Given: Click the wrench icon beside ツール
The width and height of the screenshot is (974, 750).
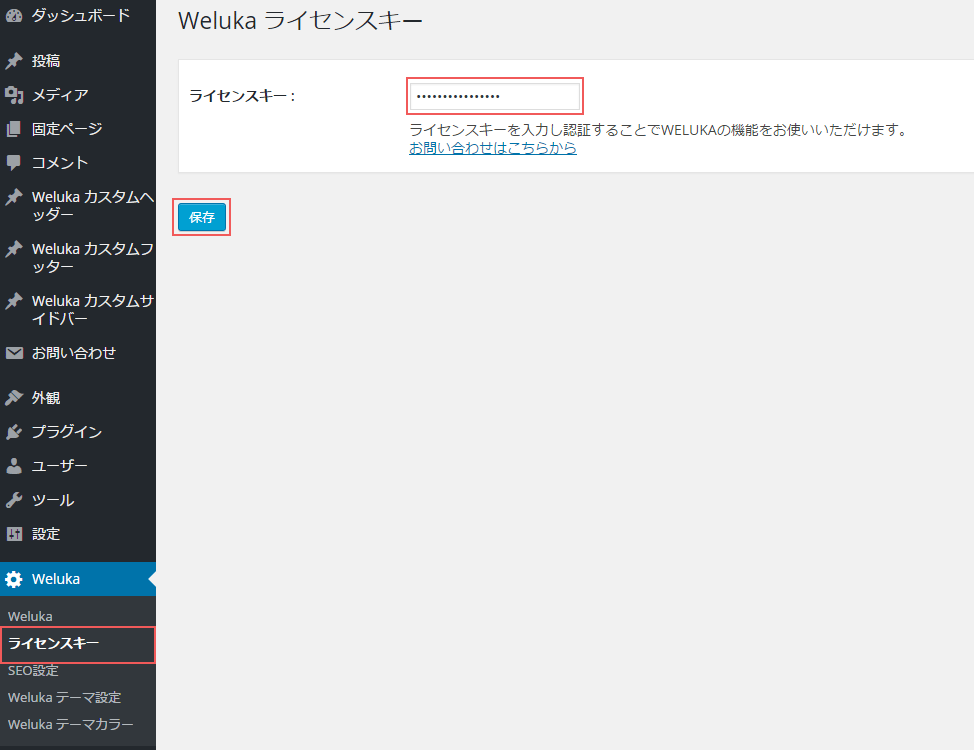Looking at the screenshot, I should click(14, 500).
